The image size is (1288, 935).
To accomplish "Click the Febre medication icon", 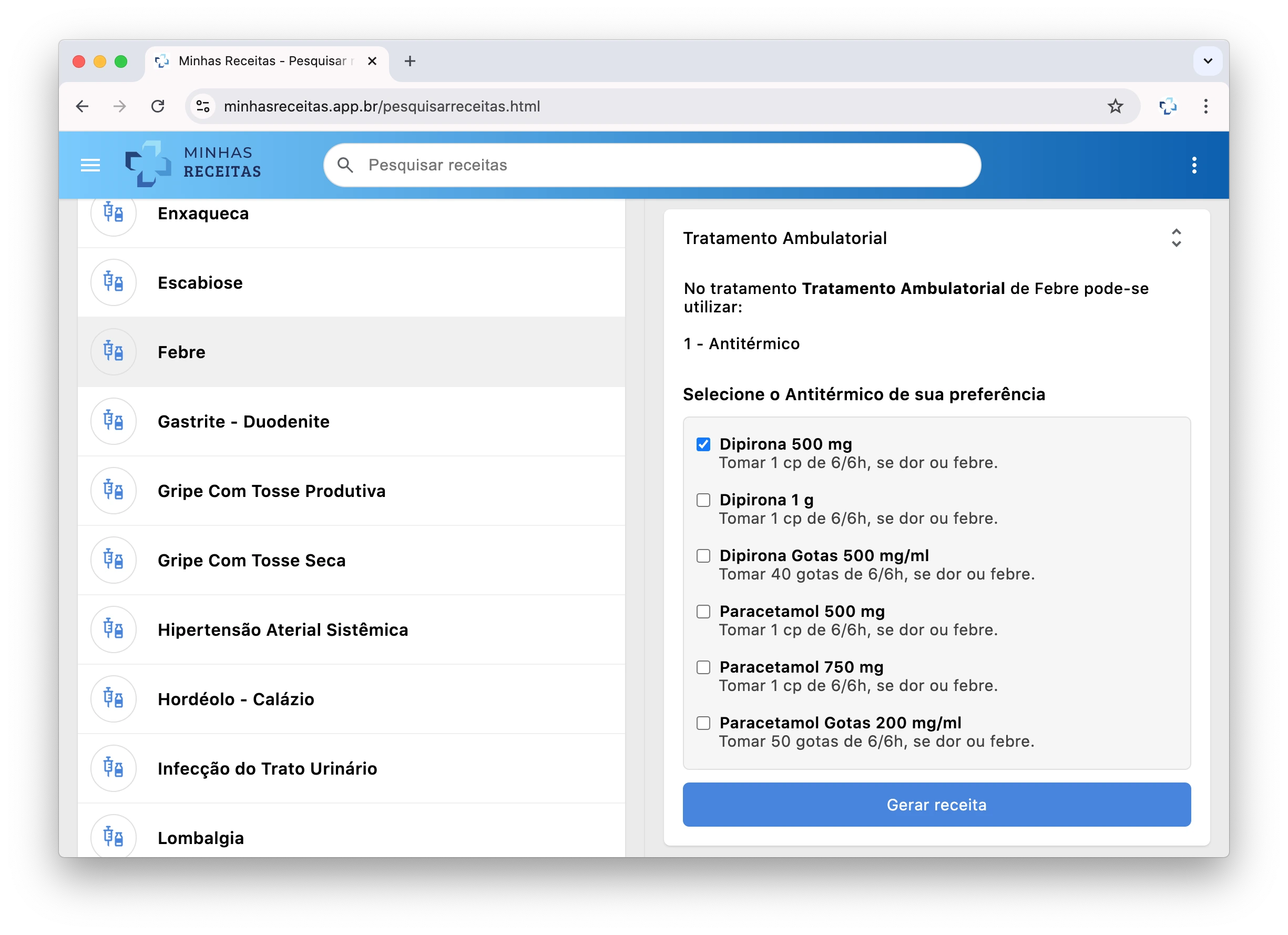I will click(113, 352).
